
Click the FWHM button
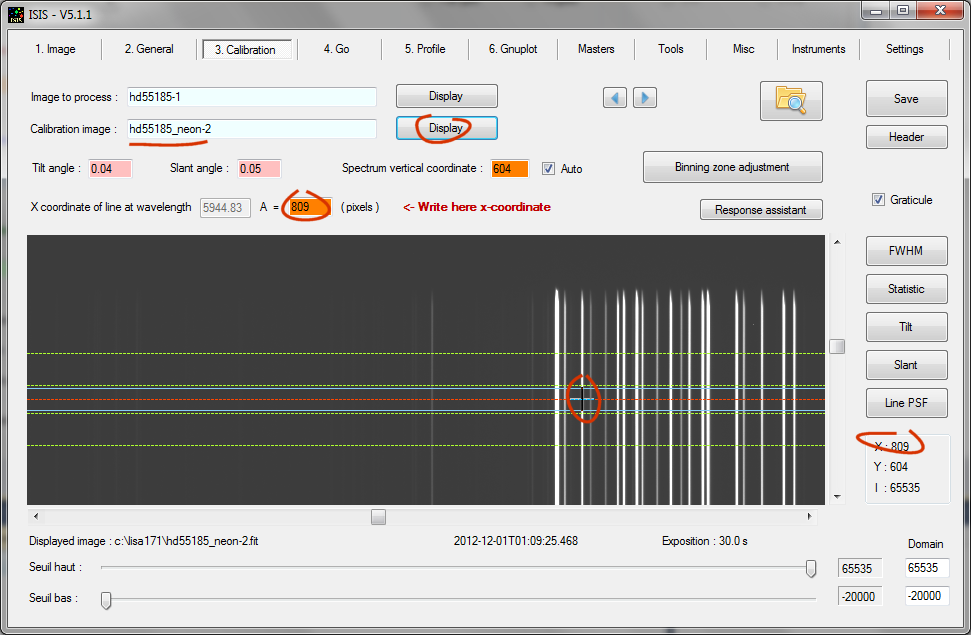coord(905,251)
